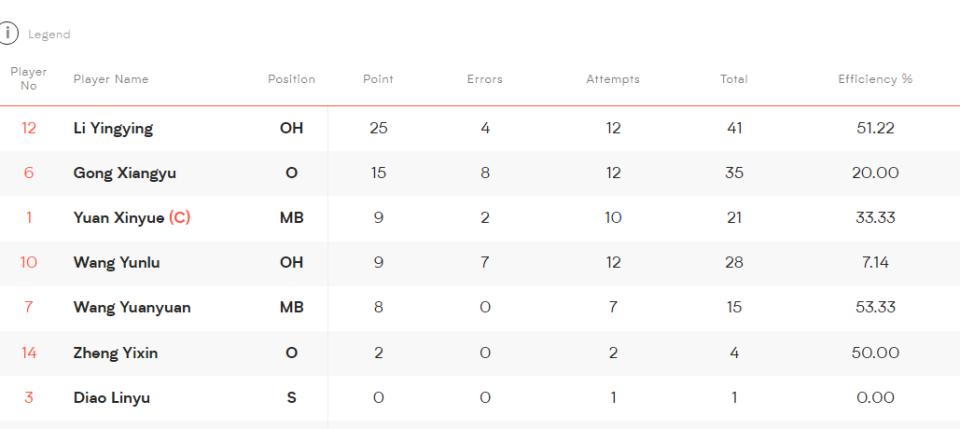Sort by Errors column header
This screenshot has width=960, height=429.
484,79
